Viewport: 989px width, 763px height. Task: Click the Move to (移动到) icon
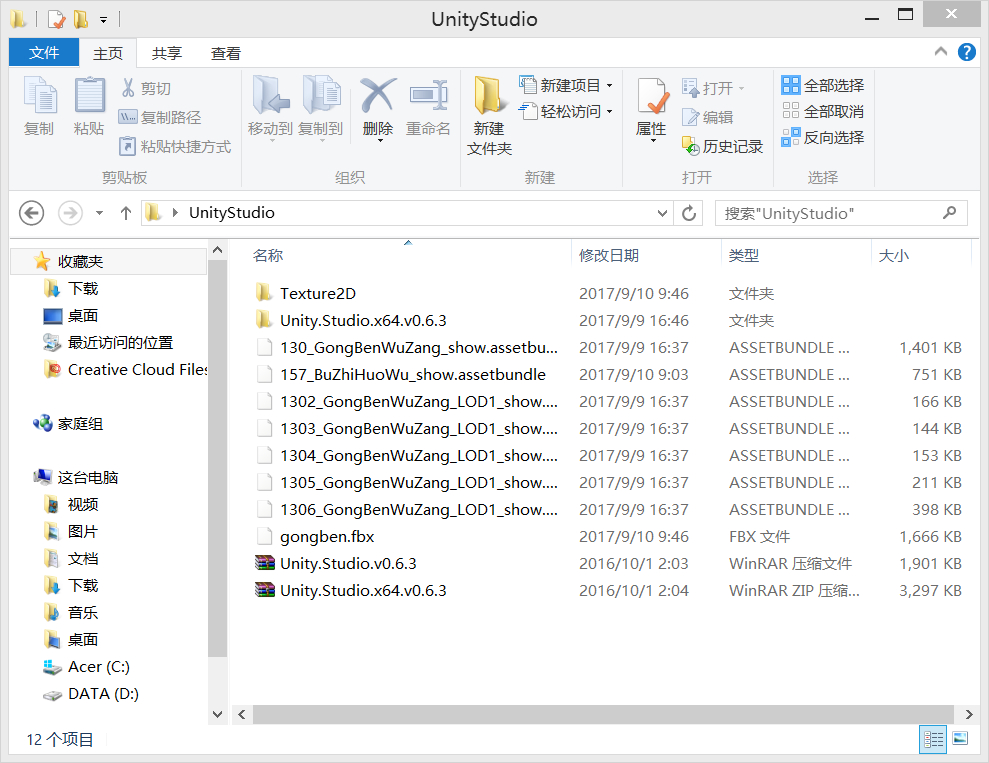point(271,96)
